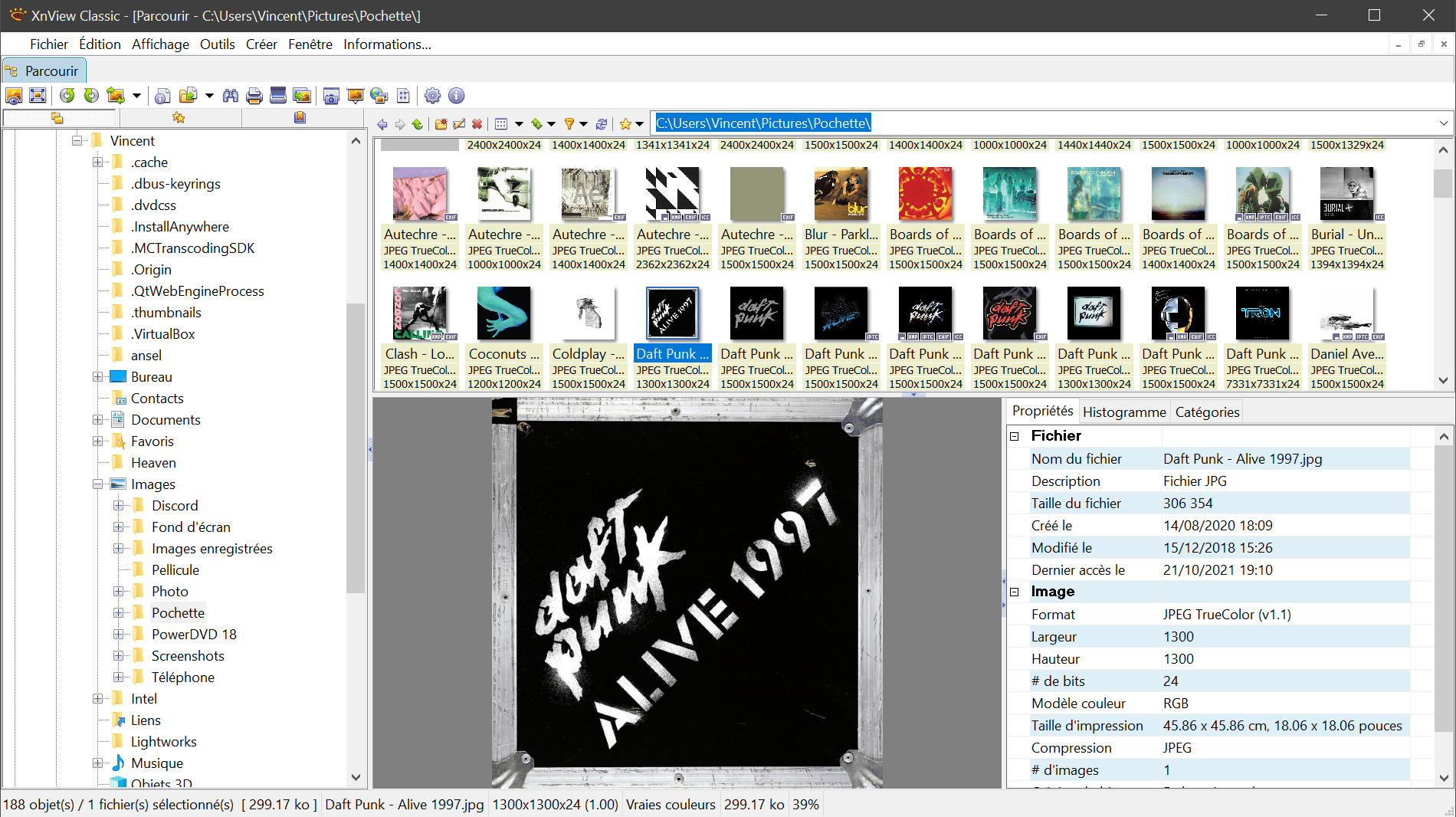Click the red X delete icon
Screen dimensions: 1456x817
(x=477, y=124)
